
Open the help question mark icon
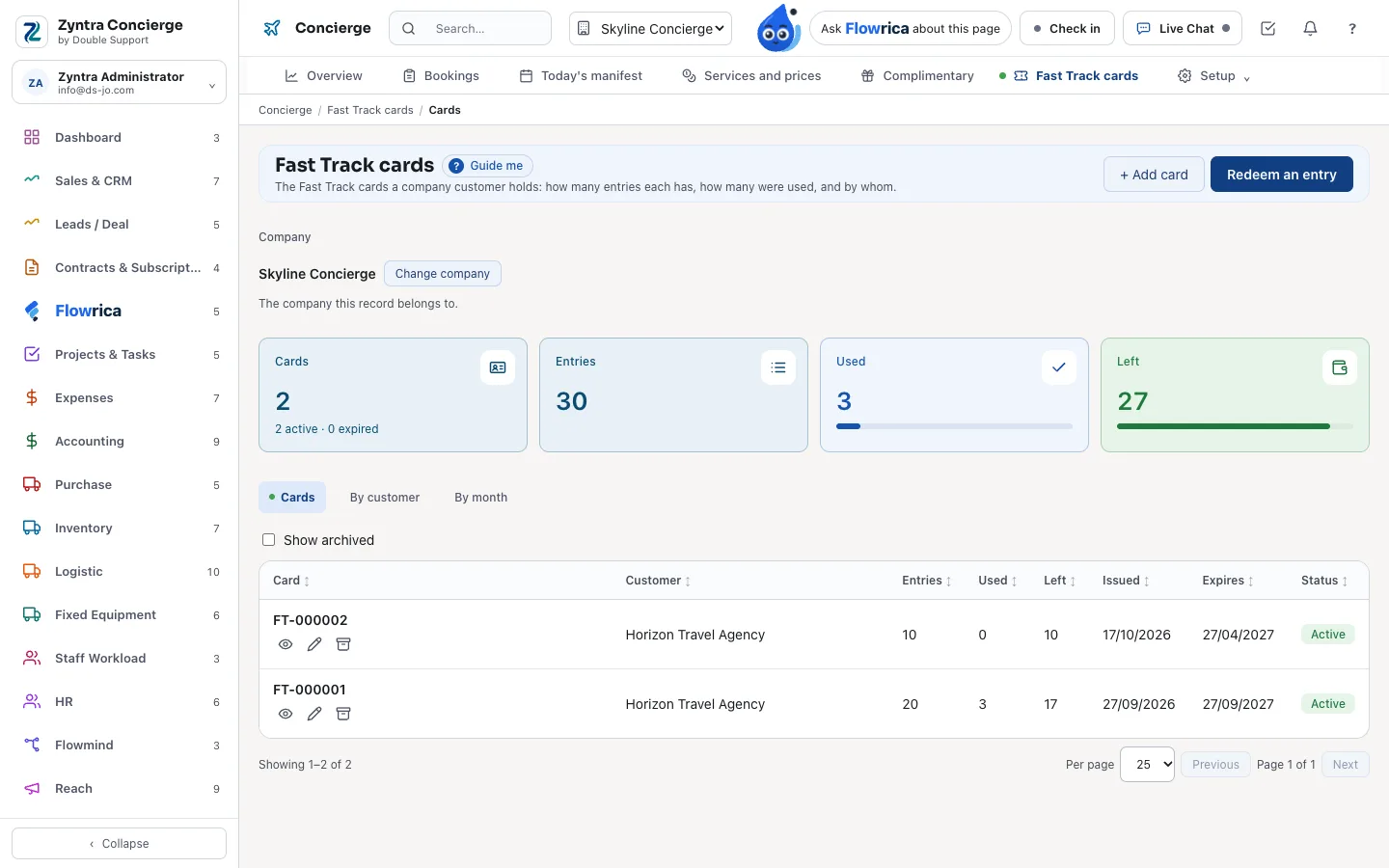point(1352,29)
